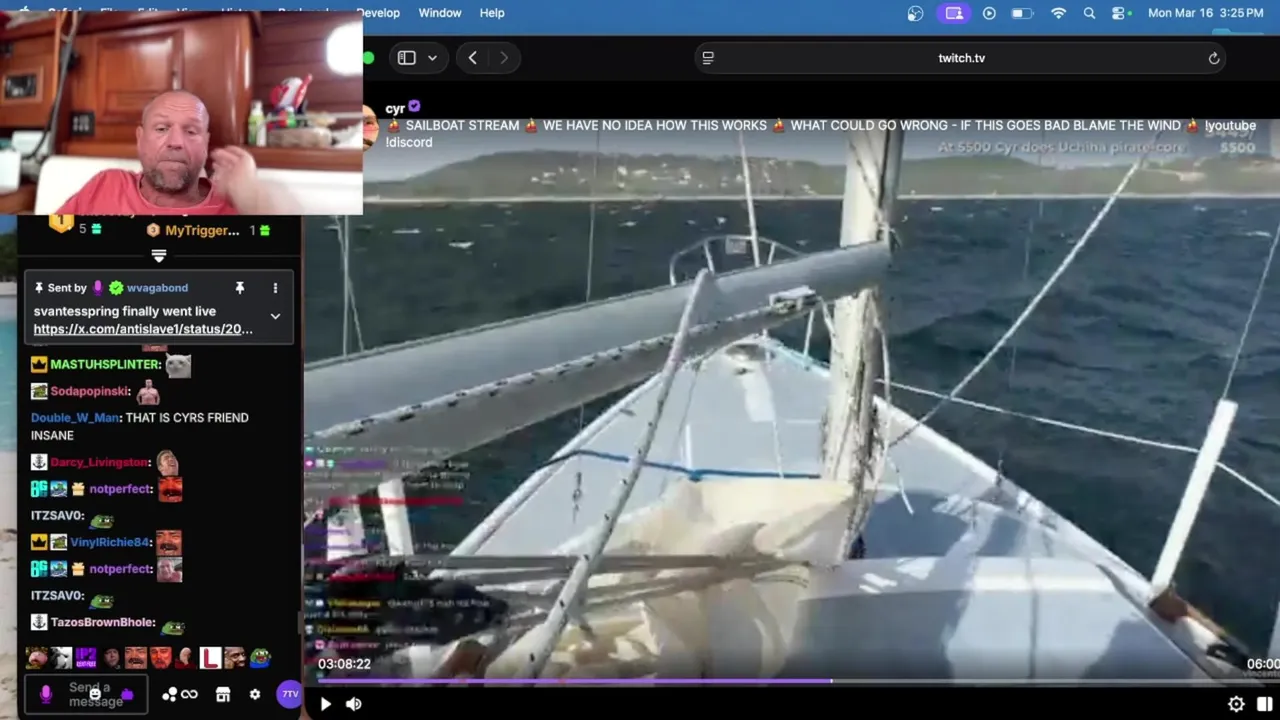This screenshot has height=720, width=1280.
Task: Open MASTUHSPLINTER username in chat
Action: pyautogui.click(x=104, y=365)
